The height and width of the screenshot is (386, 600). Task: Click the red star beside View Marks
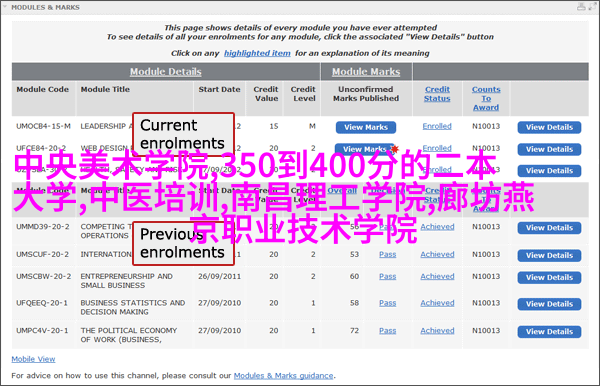pyautogui.click(x=395, y=149)
